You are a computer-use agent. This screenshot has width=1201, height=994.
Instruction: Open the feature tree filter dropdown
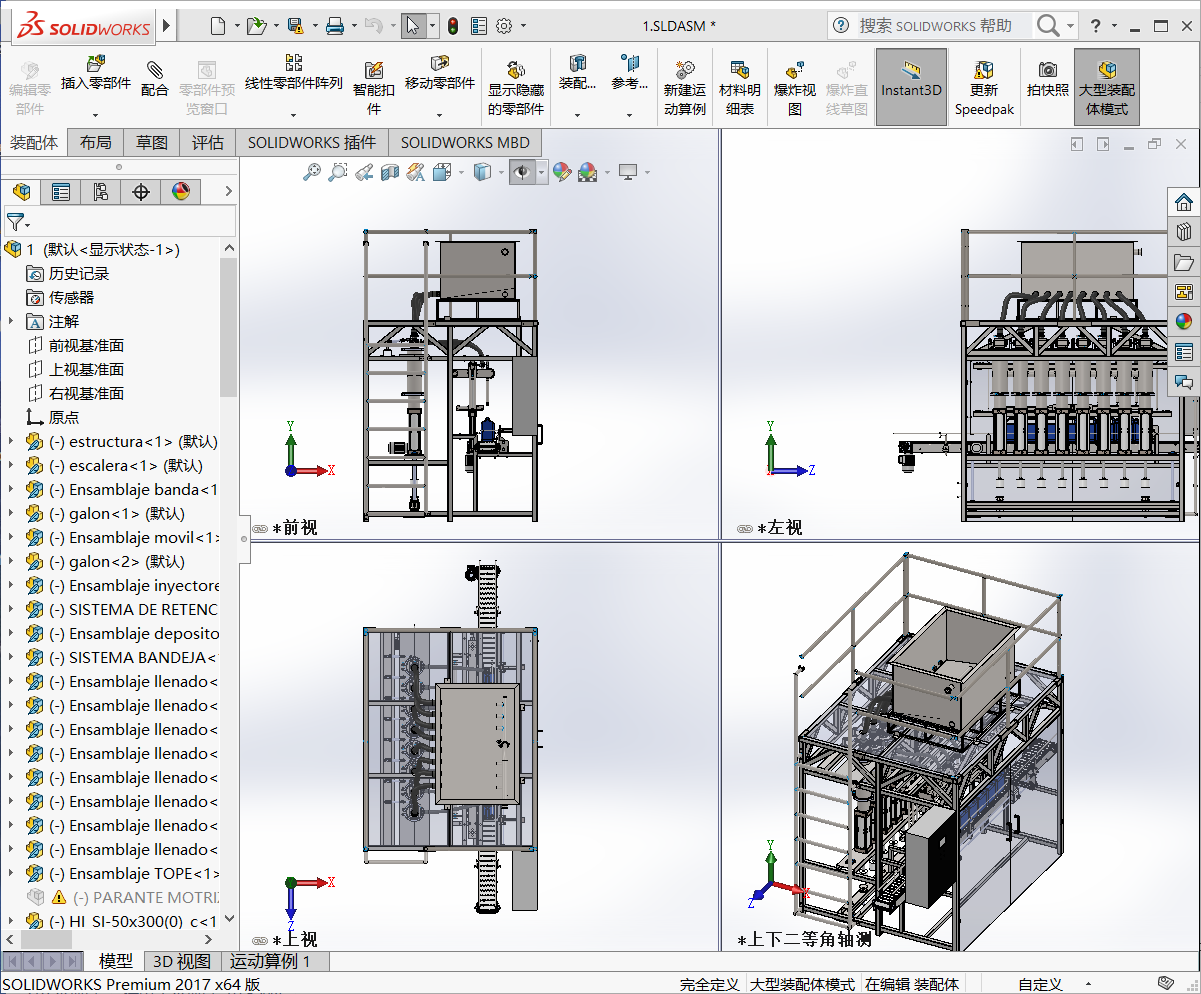pyautogui.click(x=19, y=221)
